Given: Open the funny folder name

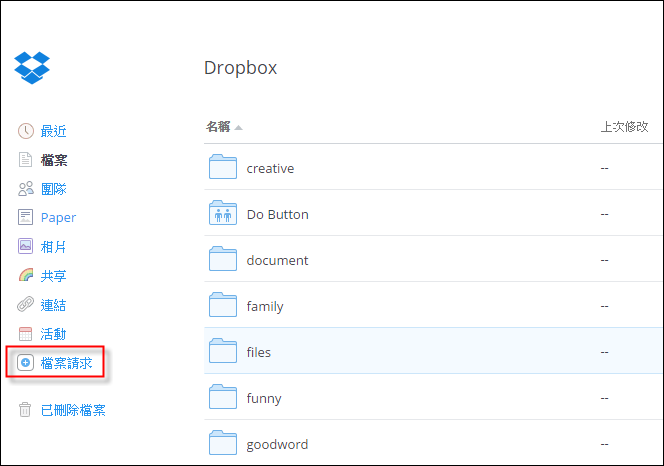Looking at the screenshot, I should [264, 398].
